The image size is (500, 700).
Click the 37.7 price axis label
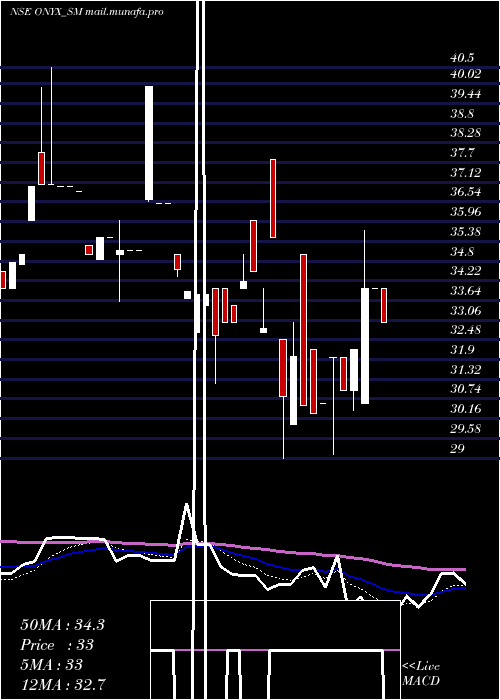pyautogui.click(x=462, y=152)
